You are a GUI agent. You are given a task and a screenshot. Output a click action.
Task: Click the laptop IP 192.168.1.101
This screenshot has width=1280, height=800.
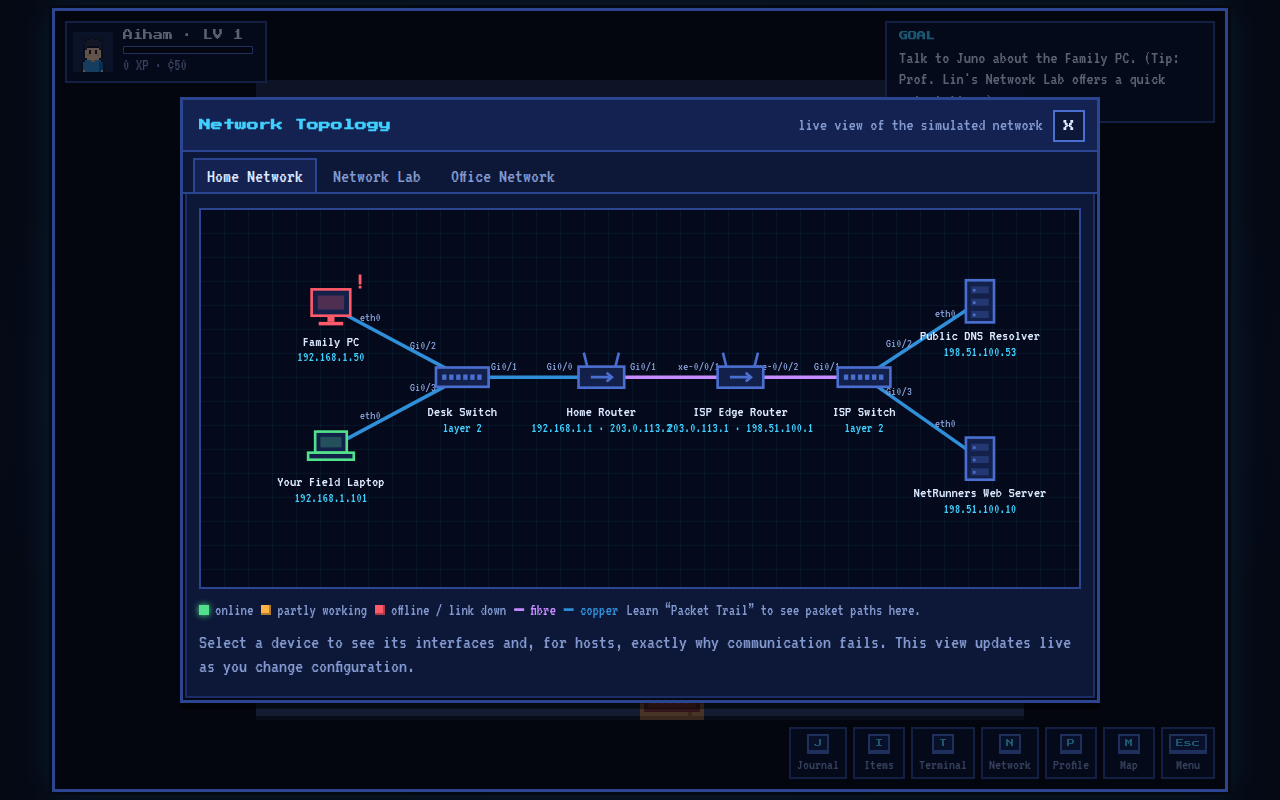point(331,498)
